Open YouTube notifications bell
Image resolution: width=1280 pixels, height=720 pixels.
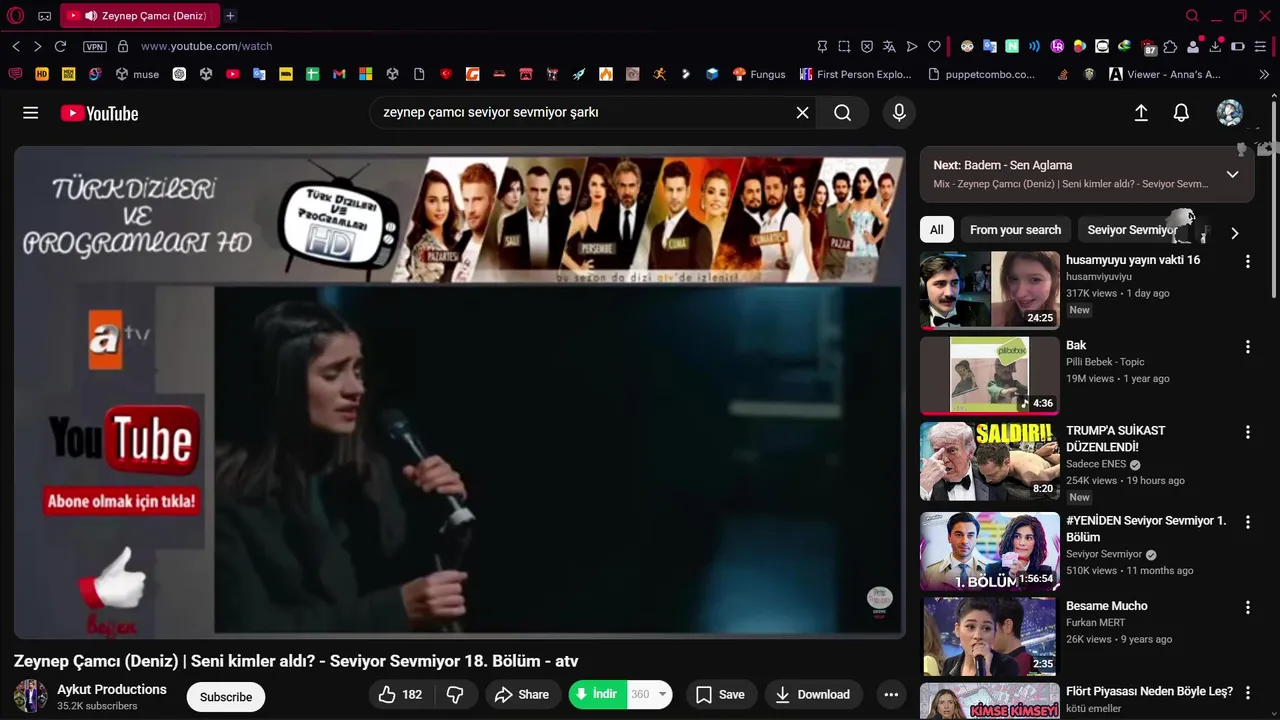click(1181, 113)
